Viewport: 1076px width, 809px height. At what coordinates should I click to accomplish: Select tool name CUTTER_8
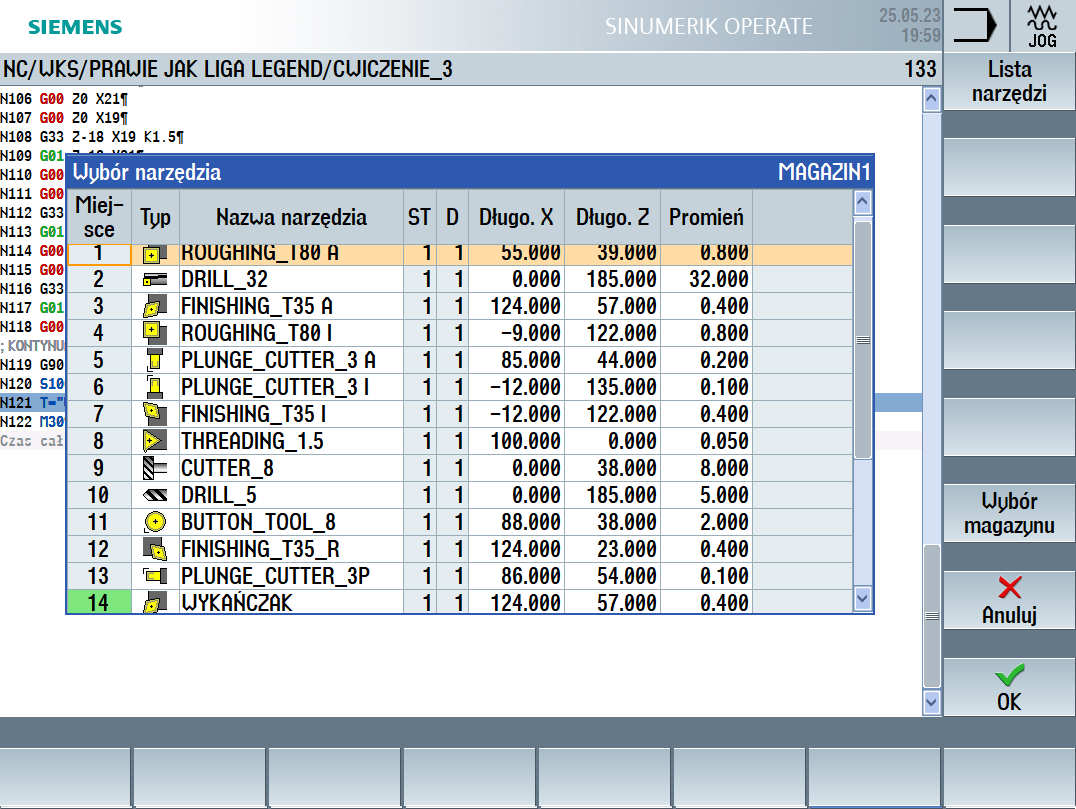227,468
